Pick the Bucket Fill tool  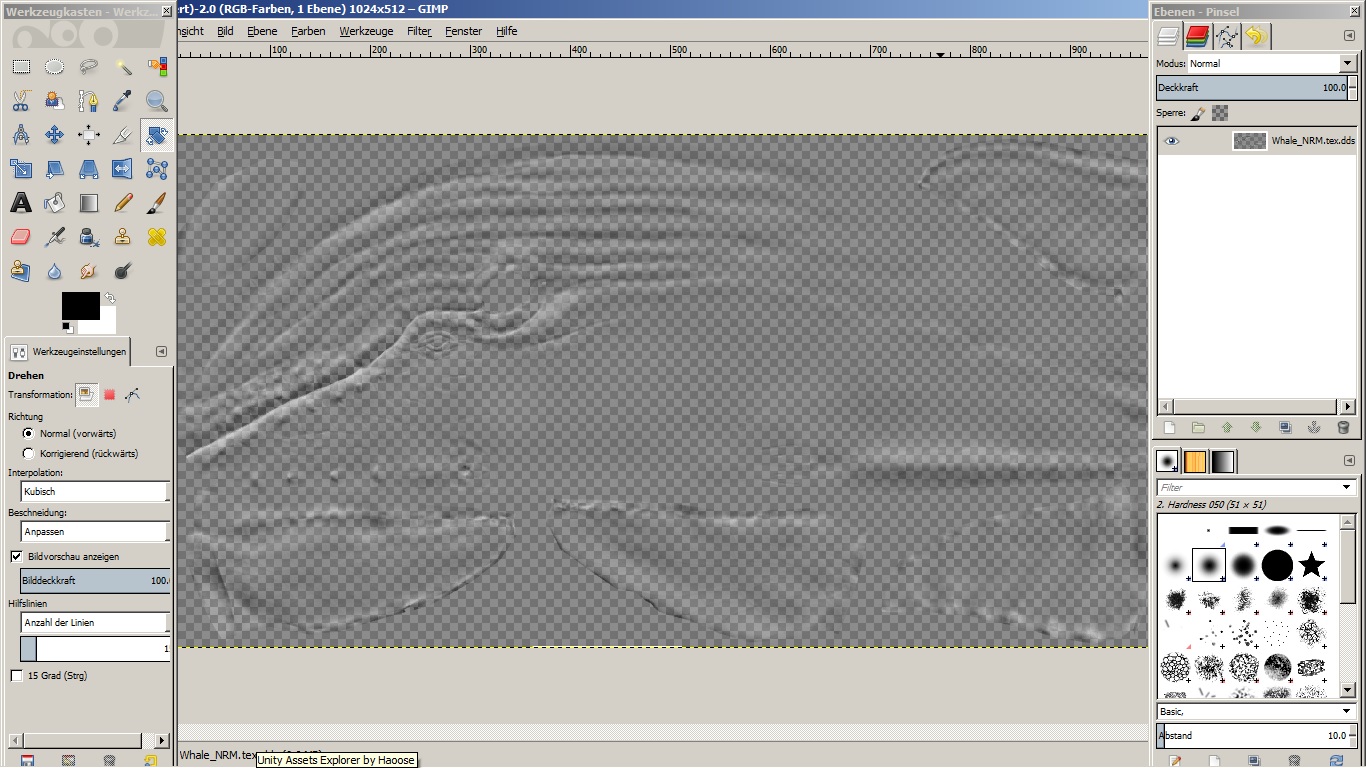tap(55, 203)
